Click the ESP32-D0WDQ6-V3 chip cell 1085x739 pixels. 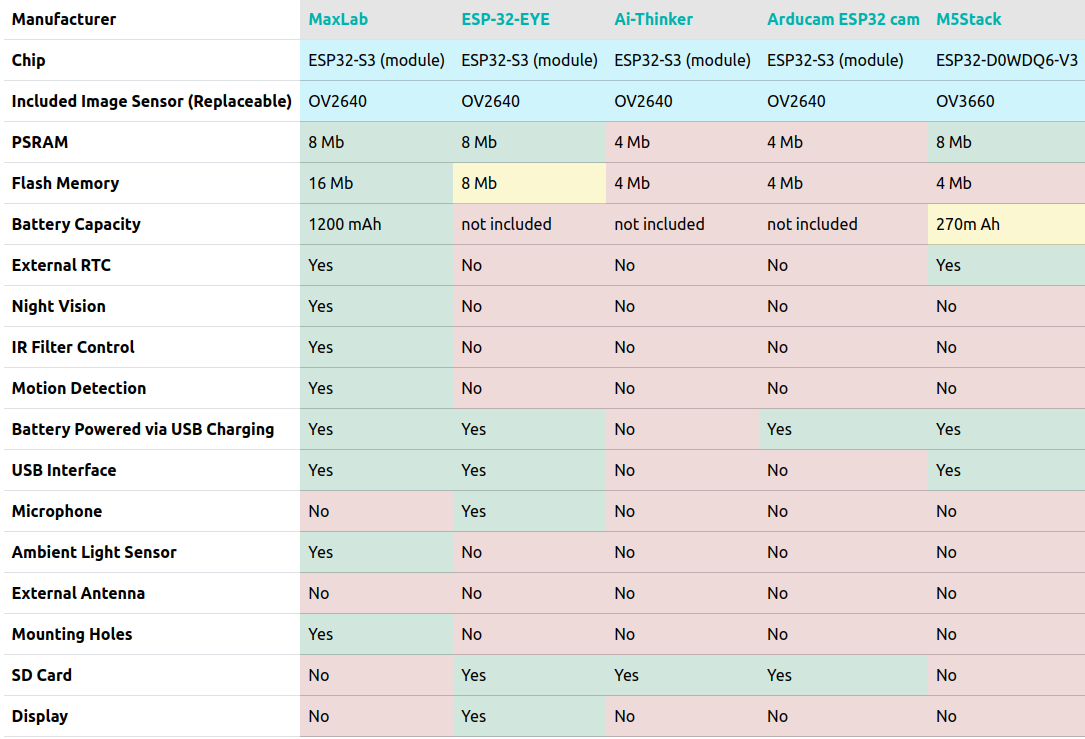click(x=1006, y=60)
